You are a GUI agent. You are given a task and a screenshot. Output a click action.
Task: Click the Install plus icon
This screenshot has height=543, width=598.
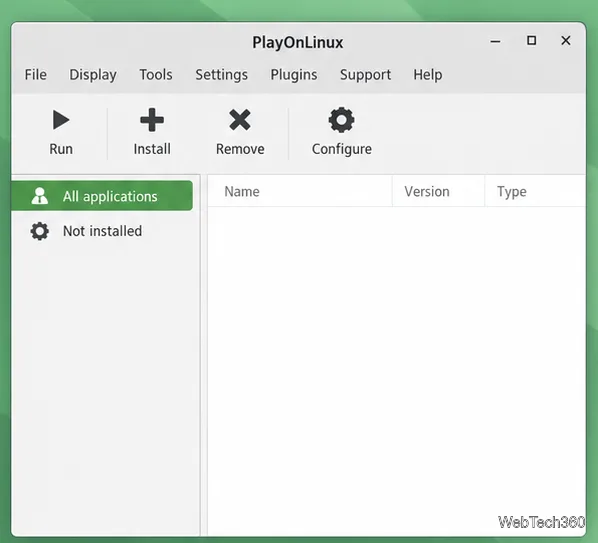[152, 120]
